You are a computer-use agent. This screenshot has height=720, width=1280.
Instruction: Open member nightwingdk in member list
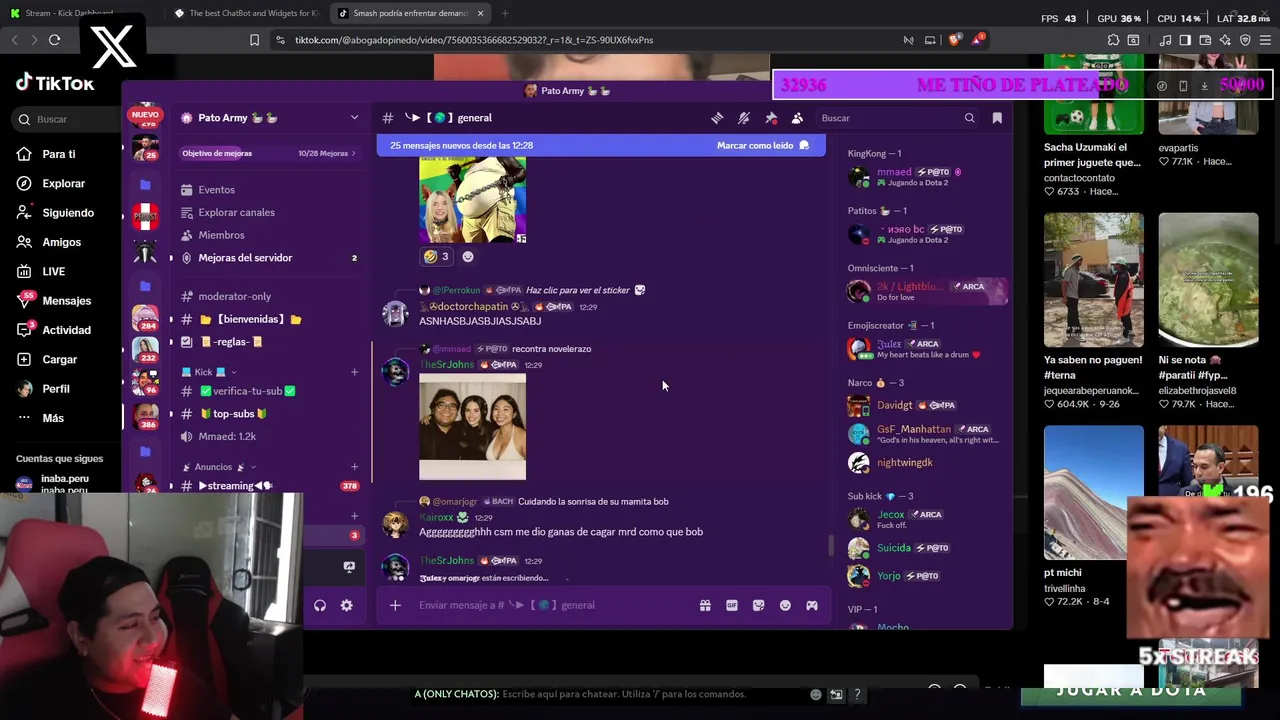click(x=924, y=462)
